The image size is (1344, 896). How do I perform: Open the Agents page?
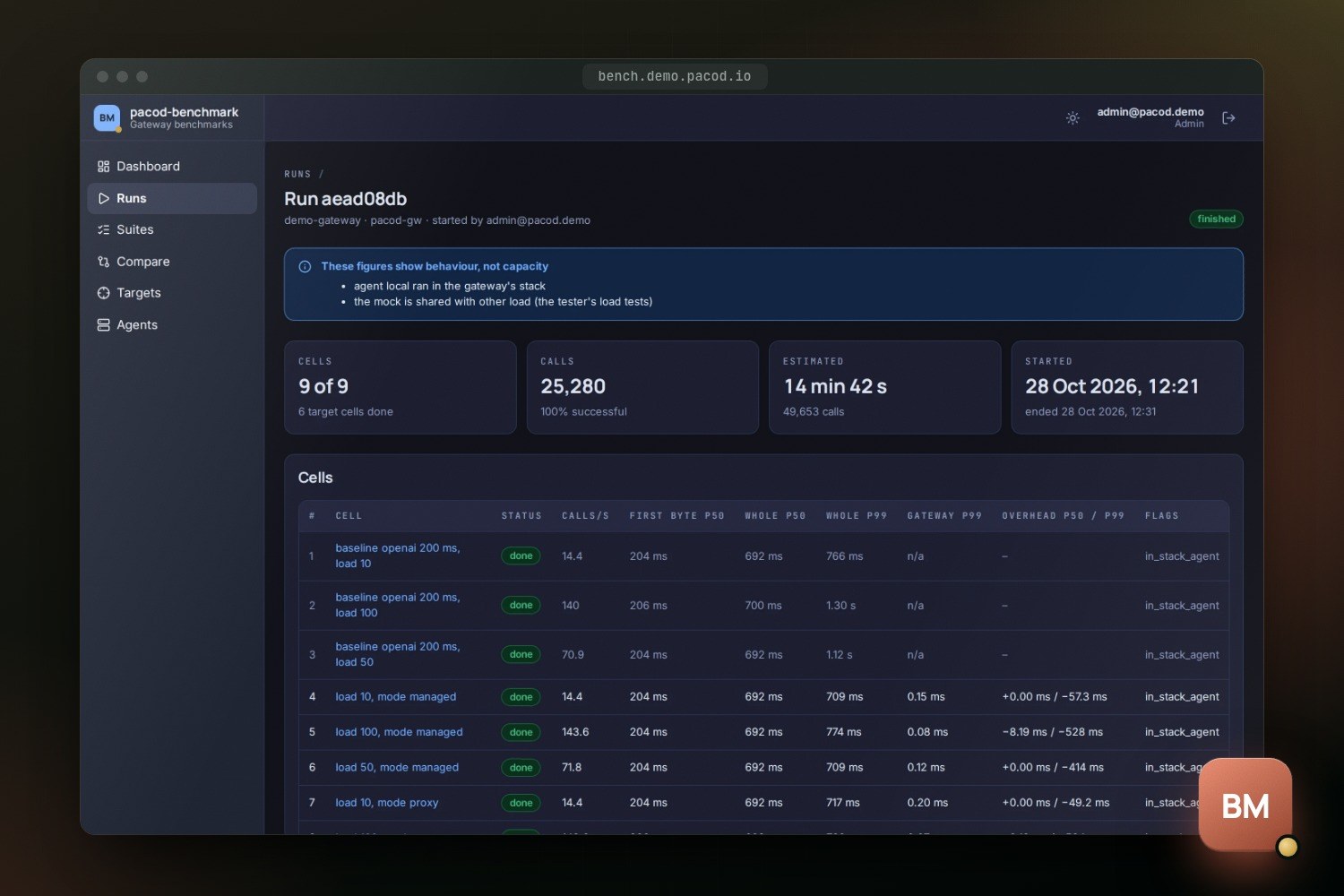(x=172, y=324)
